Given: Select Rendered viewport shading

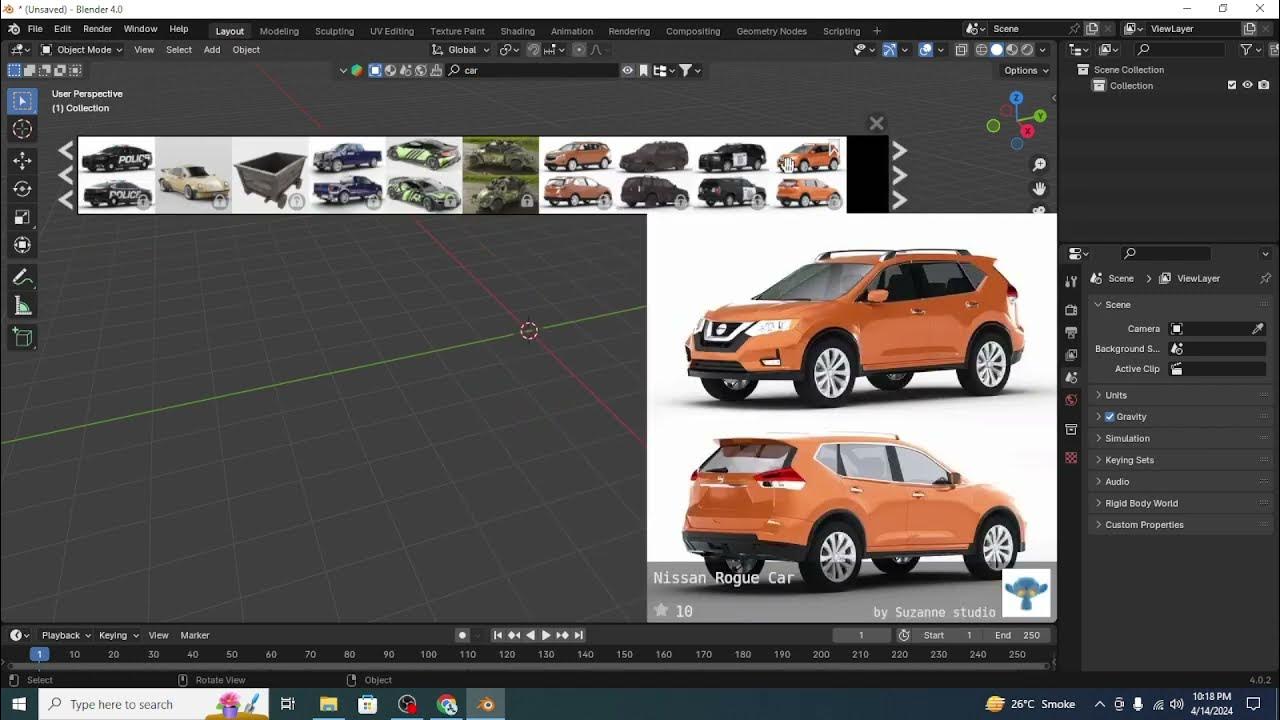Looking at the screenshot, I should tap(1027, 50).
